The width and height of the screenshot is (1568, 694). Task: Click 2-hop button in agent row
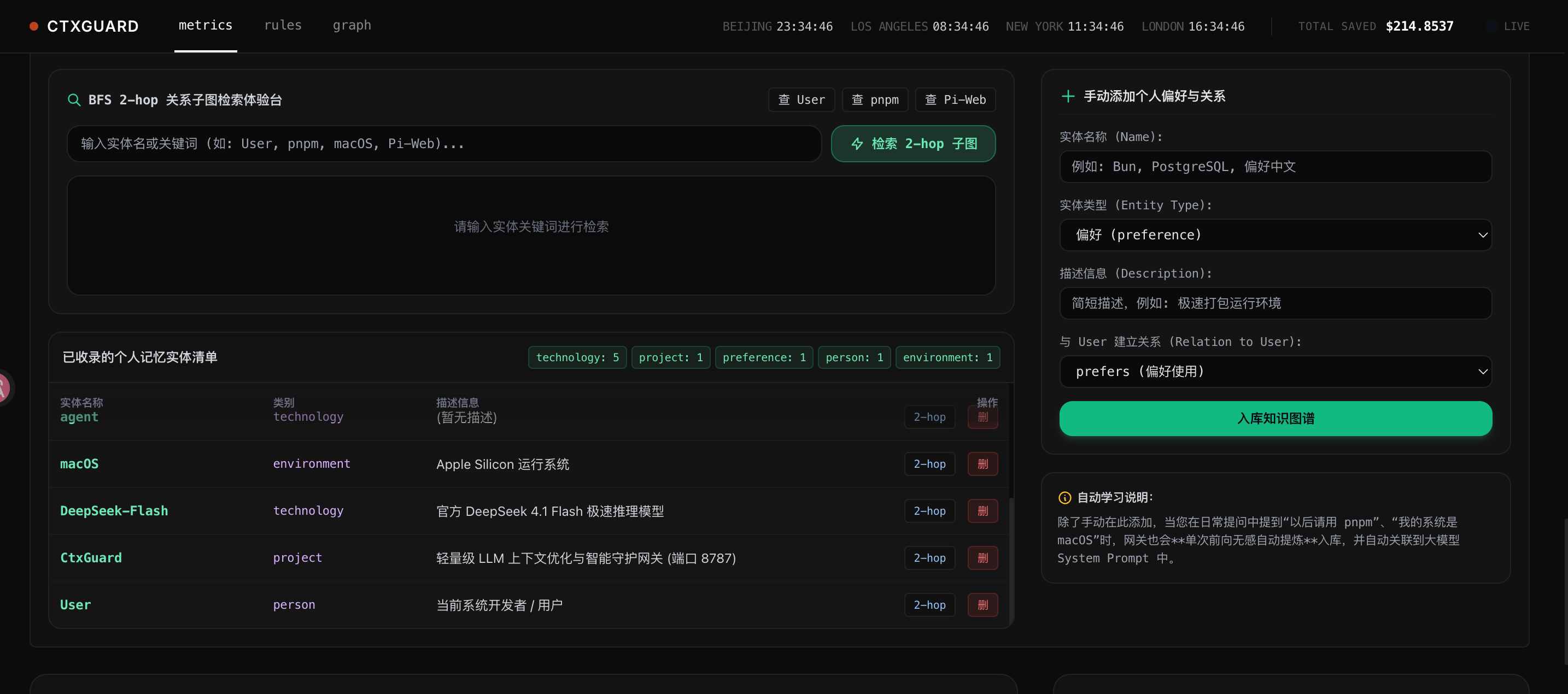929,417
